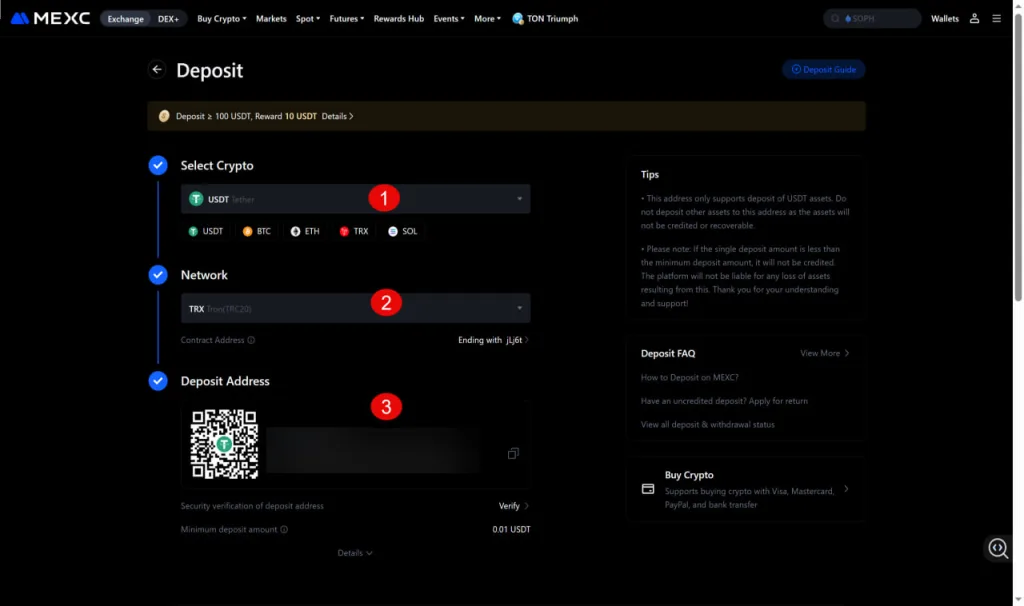Click the '0.01 USDT' minimum deposit value
Image resolution: width=1024 pixels, height=606 pixels.
pos(511,530)
